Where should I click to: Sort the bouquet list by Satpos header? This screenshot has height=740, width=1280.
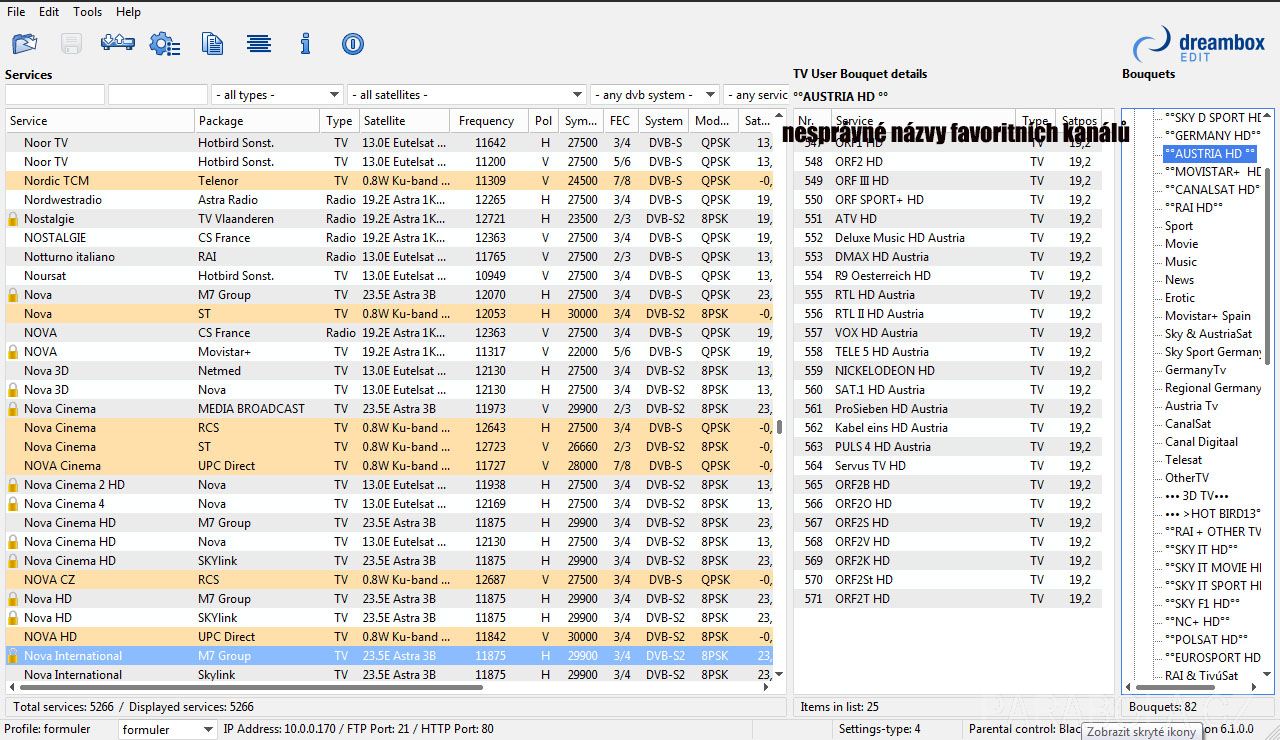(x=1079, y=121)
